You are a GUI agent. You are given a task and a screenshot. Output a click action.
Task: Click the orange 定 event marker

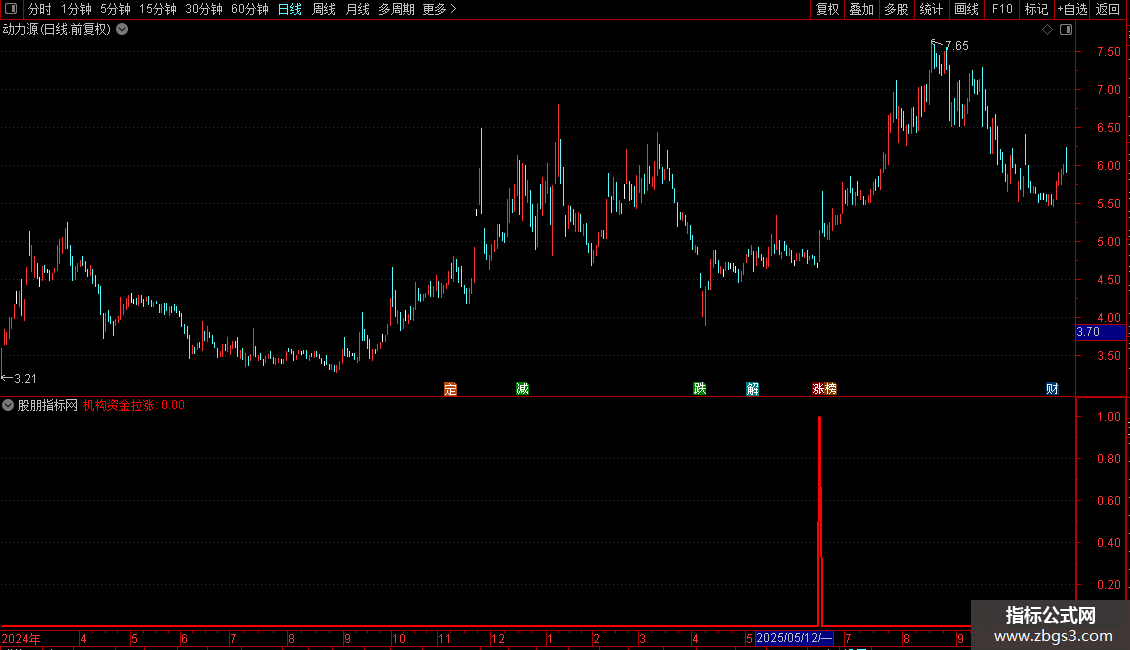[450, 389]
